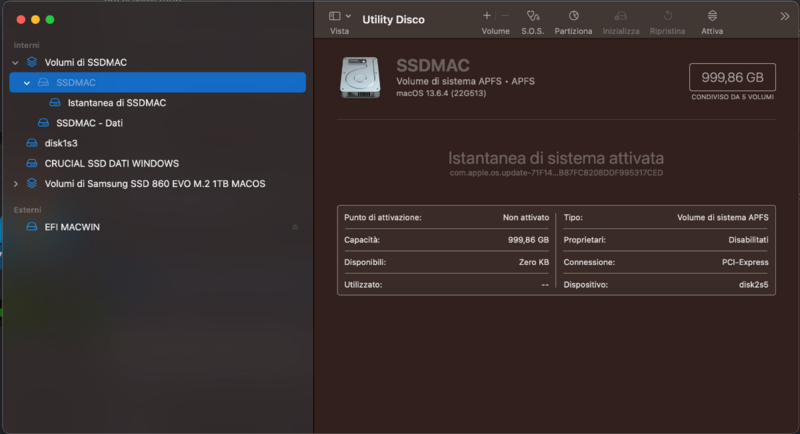Click the Connessione value PCI-Express
Image resolution: width=800 pixels, height=434 pixels.
745,262
